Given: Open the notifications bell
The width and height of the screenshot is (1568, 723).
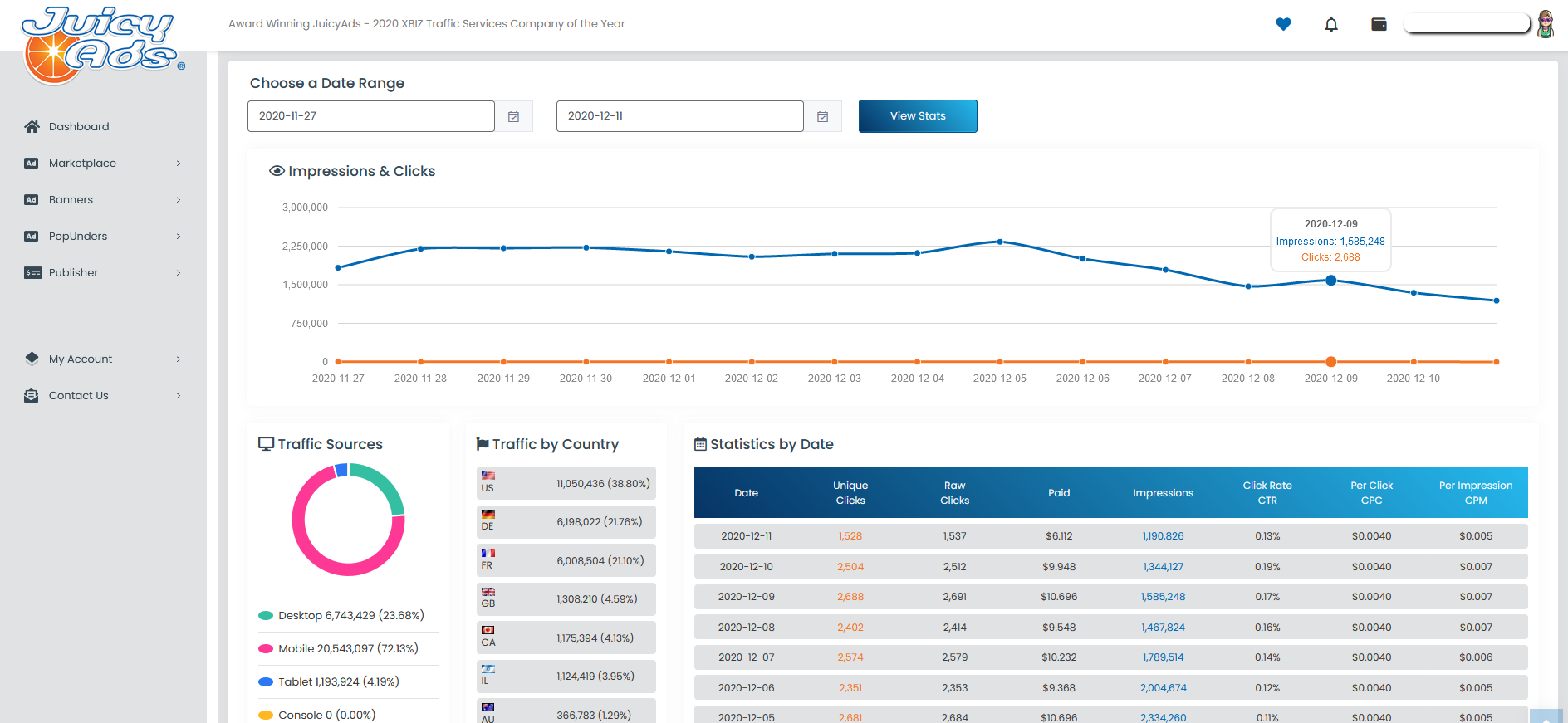Looking at the screenshot, I should tap(1331, 24).
